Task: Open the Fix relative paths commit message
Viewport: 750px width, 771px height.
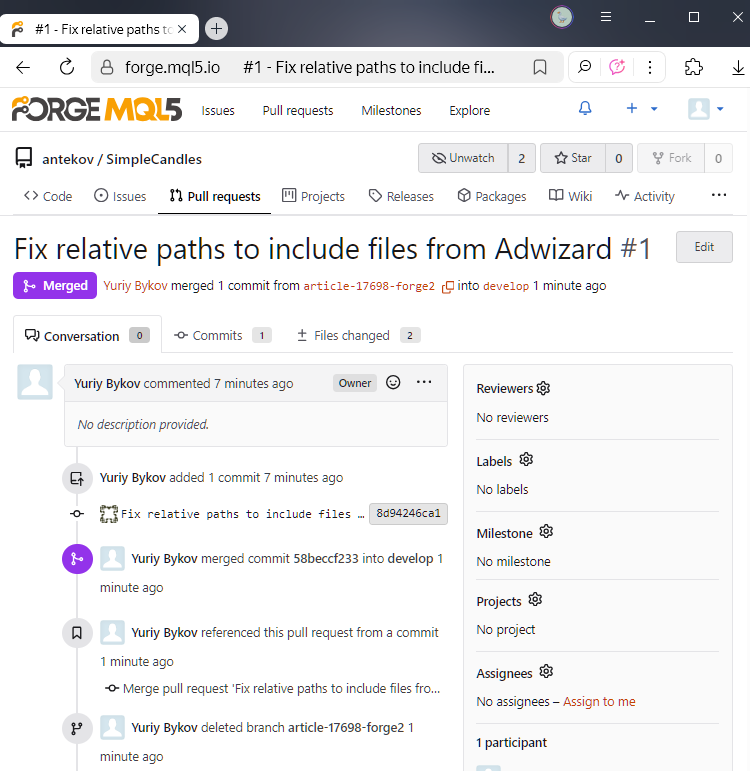Action: tap(236, 514)
